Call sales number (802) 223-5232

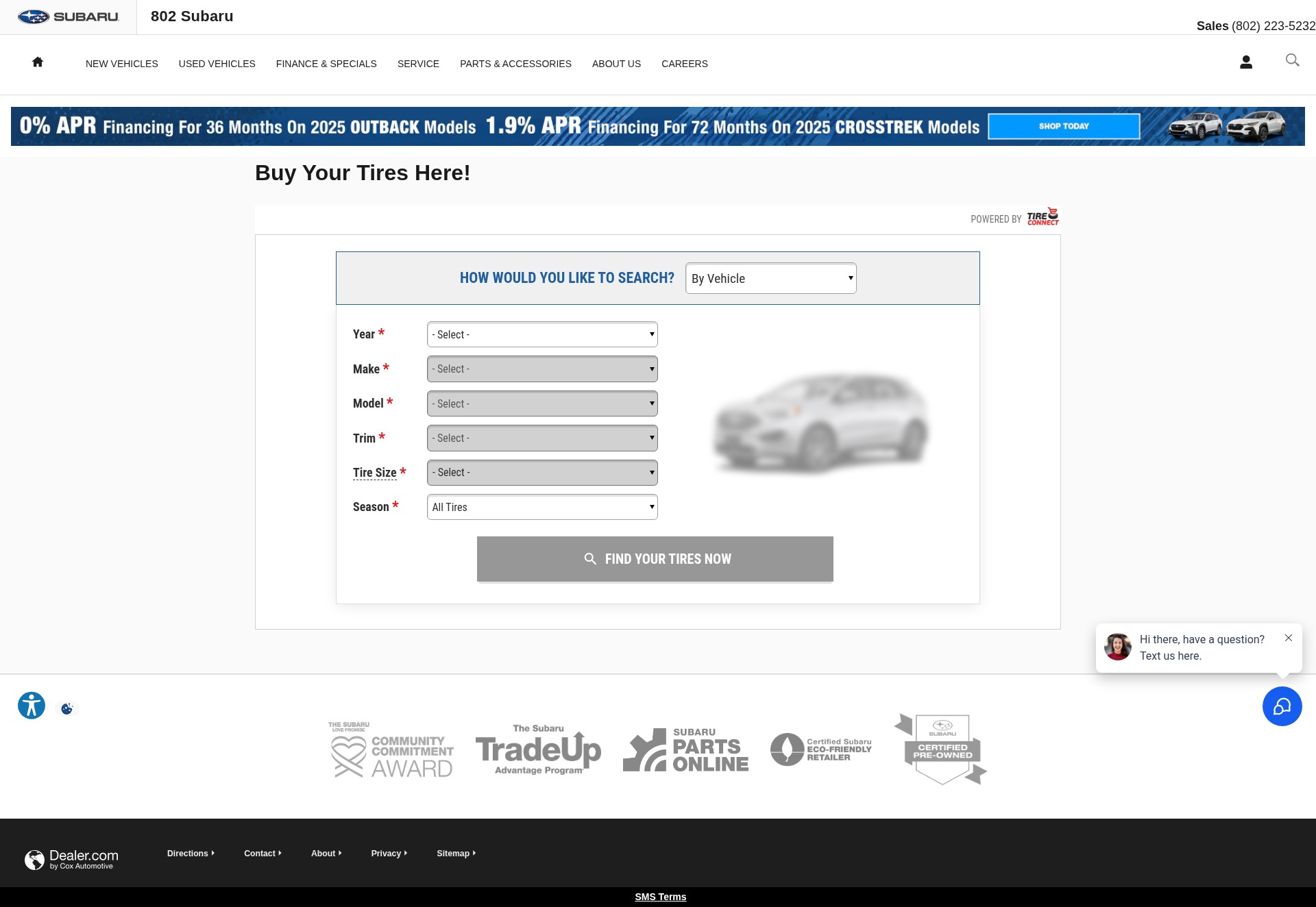click(x=1274, y=26)
